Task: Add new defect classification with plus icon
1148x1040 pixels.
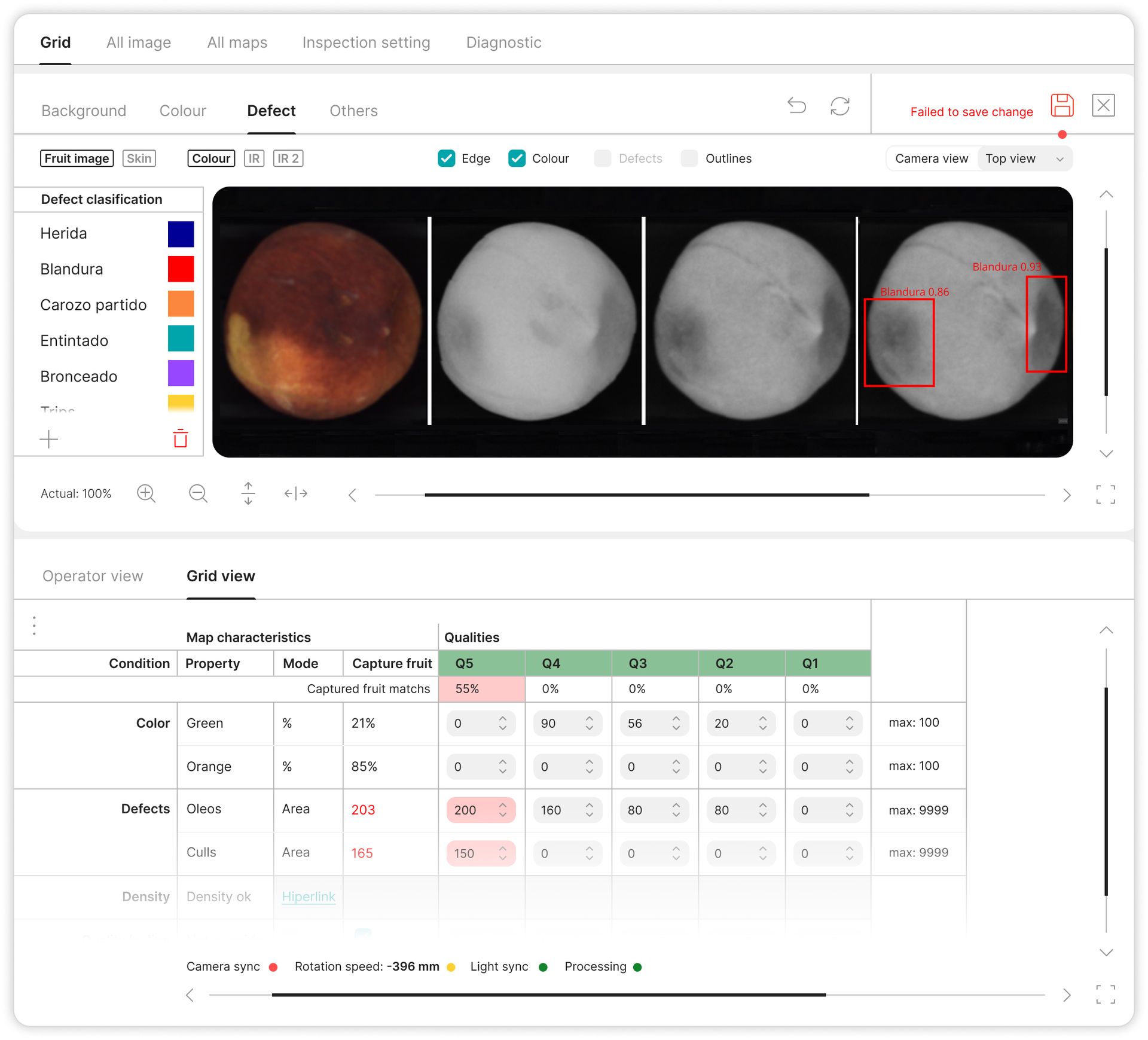Action: (x=49, y=440)
